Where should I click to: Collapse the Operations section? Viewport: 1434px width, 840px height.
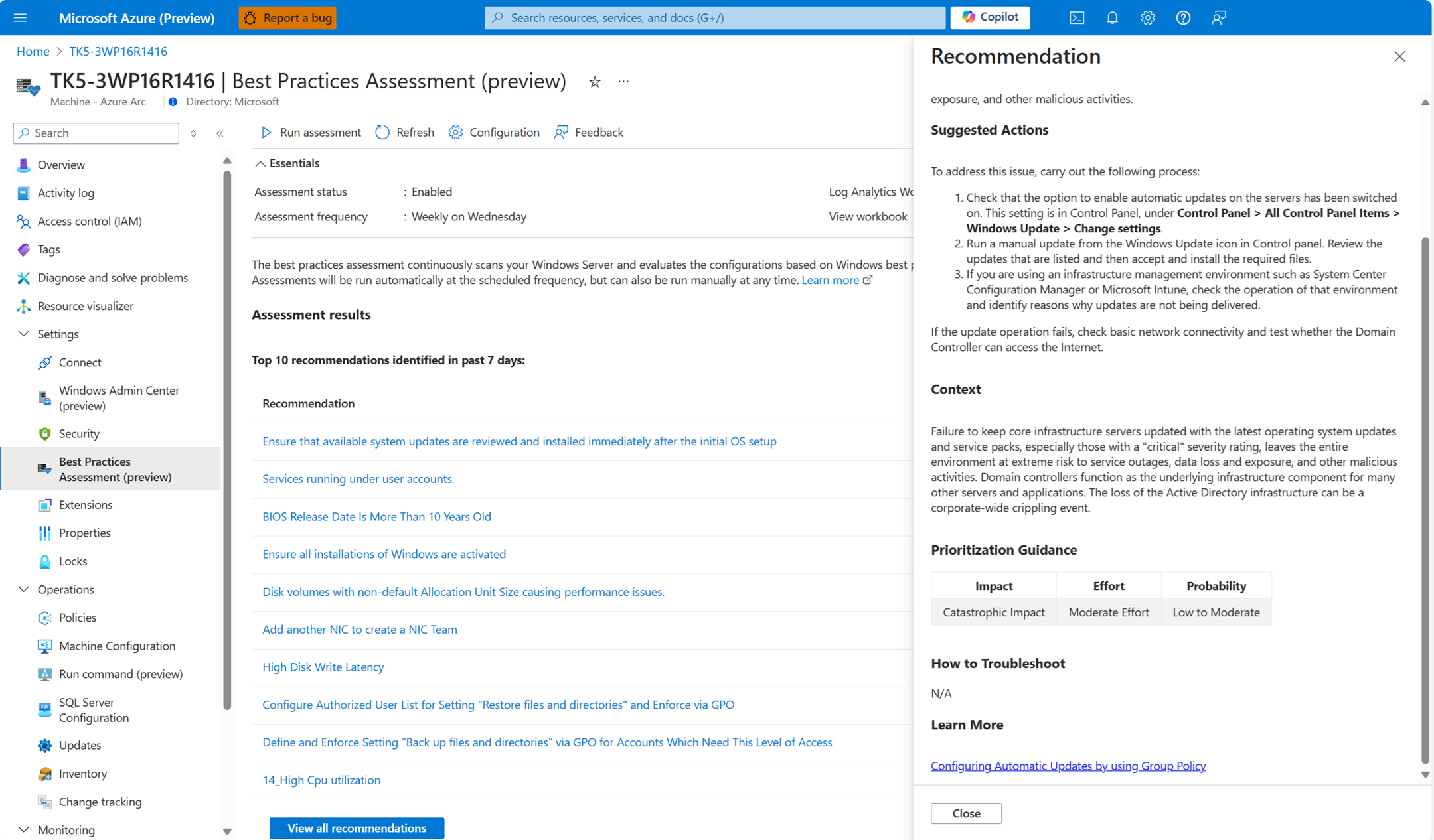pos(23,589)
